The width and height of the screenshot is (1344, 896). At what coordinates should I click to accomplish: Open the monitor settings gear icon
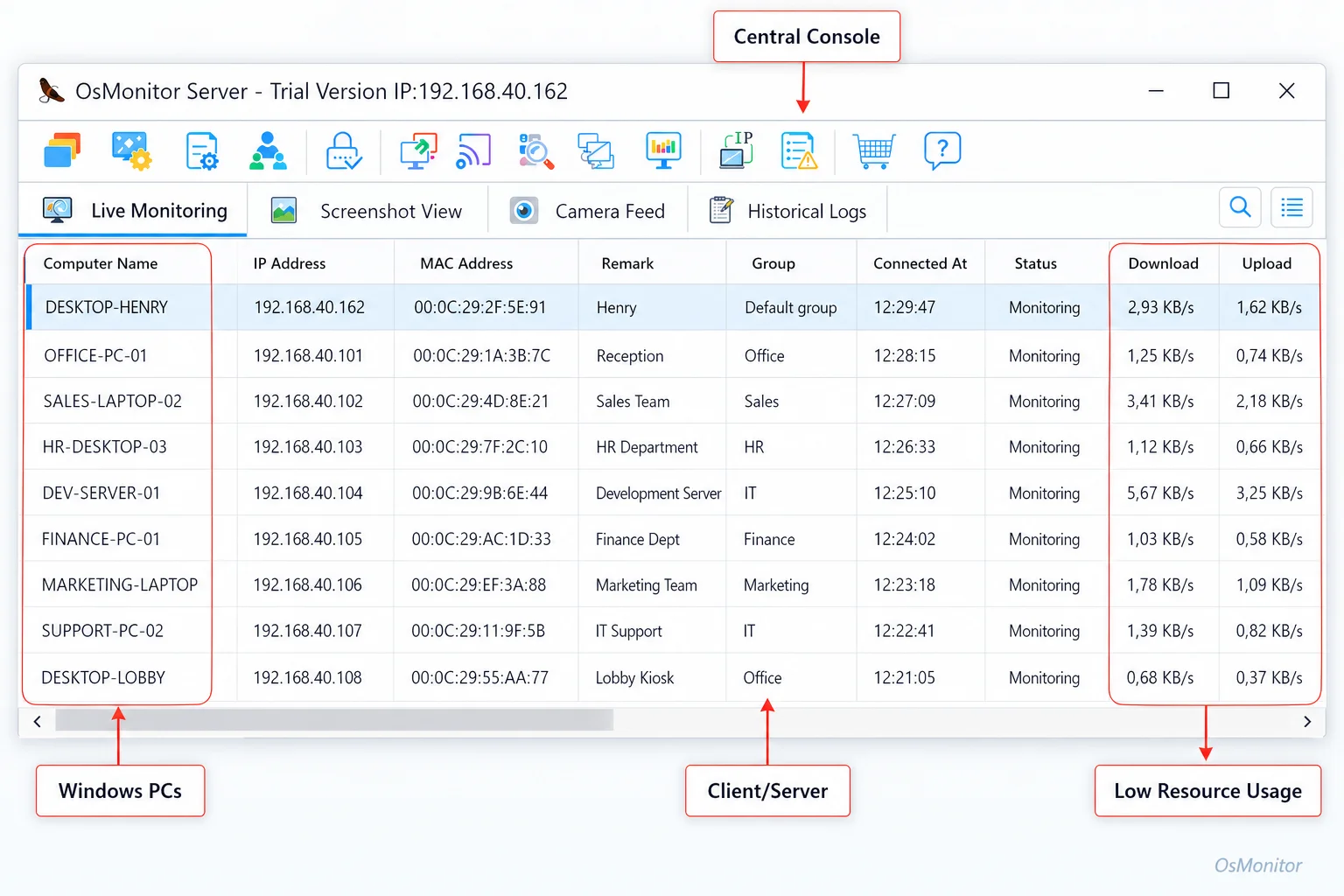132,150
